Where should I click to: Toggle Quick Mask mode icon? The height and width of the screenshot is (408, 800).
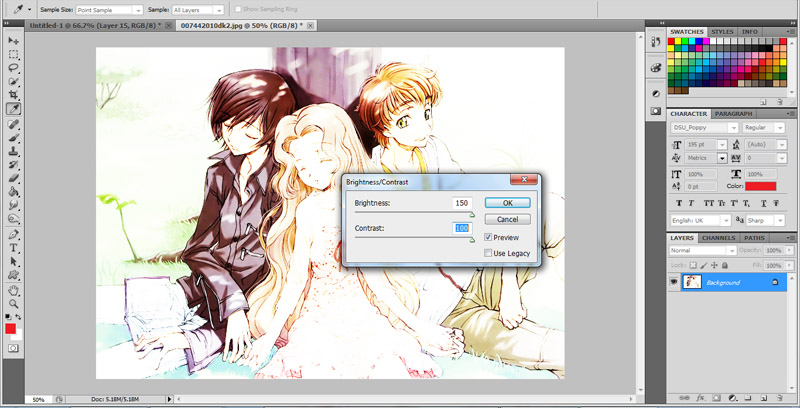click(13, 348)
